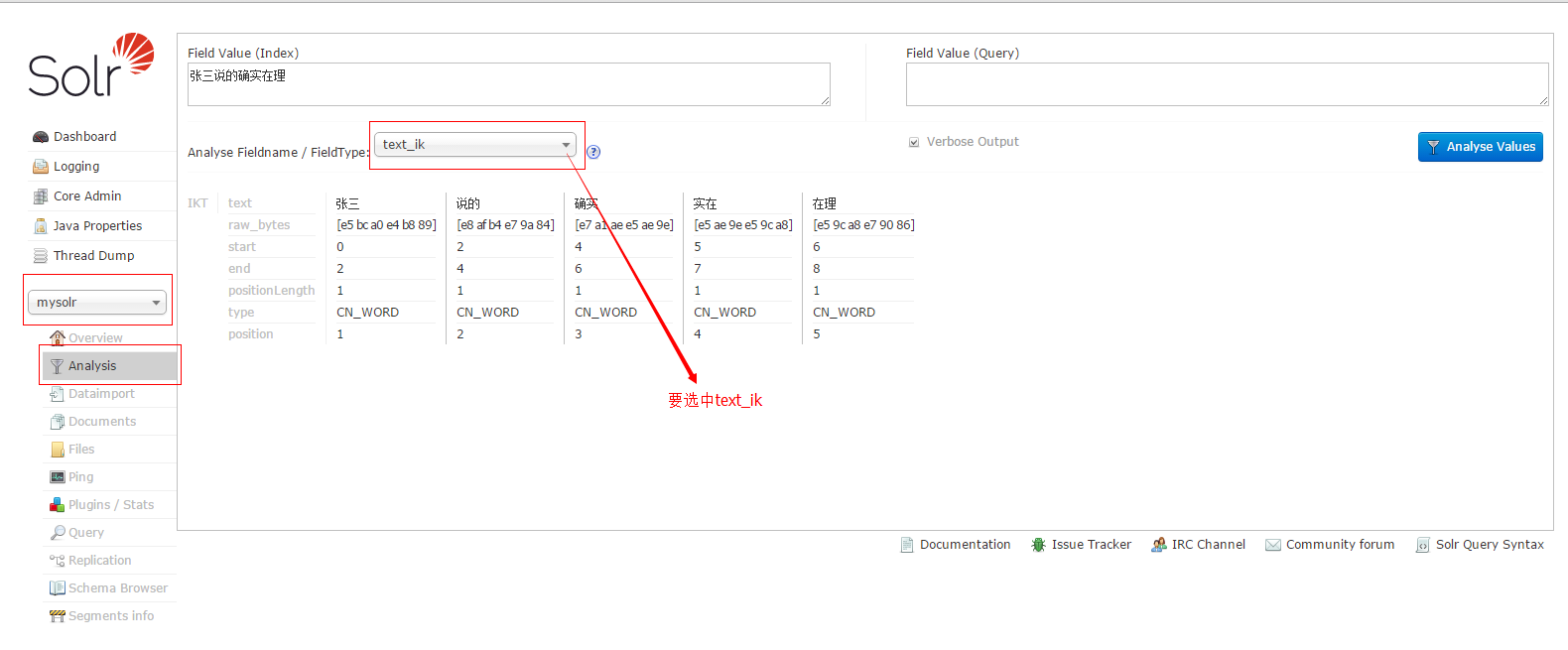Open the Dataimport page
This screenshot has height=650, width=1568.
click(x=101, y=394)
